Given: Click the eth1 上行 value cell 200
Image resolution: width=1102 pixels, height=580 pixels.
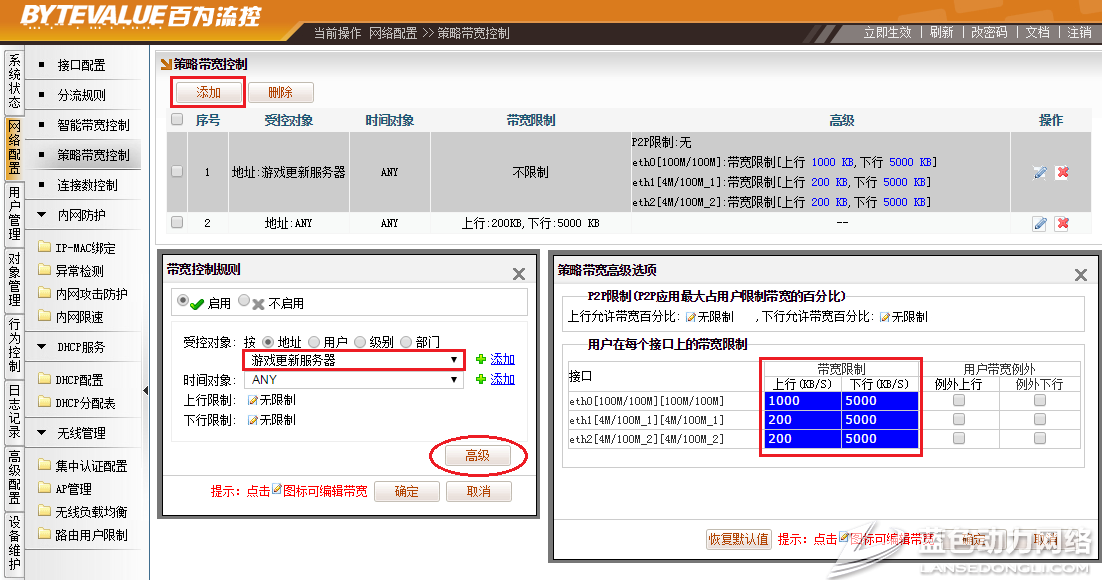Looking at the screenshot, I should click(802, 420).
